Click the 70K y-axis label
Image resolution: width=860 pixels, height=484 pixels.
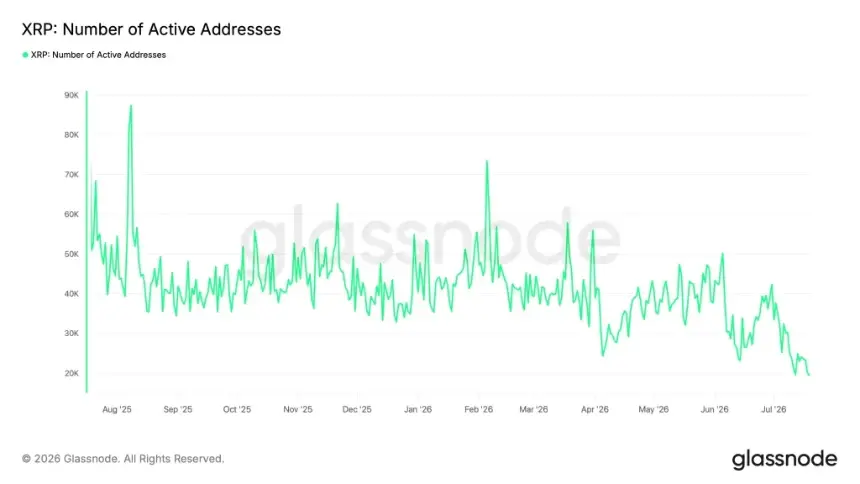pyautogui.click(x=71, y=175)
